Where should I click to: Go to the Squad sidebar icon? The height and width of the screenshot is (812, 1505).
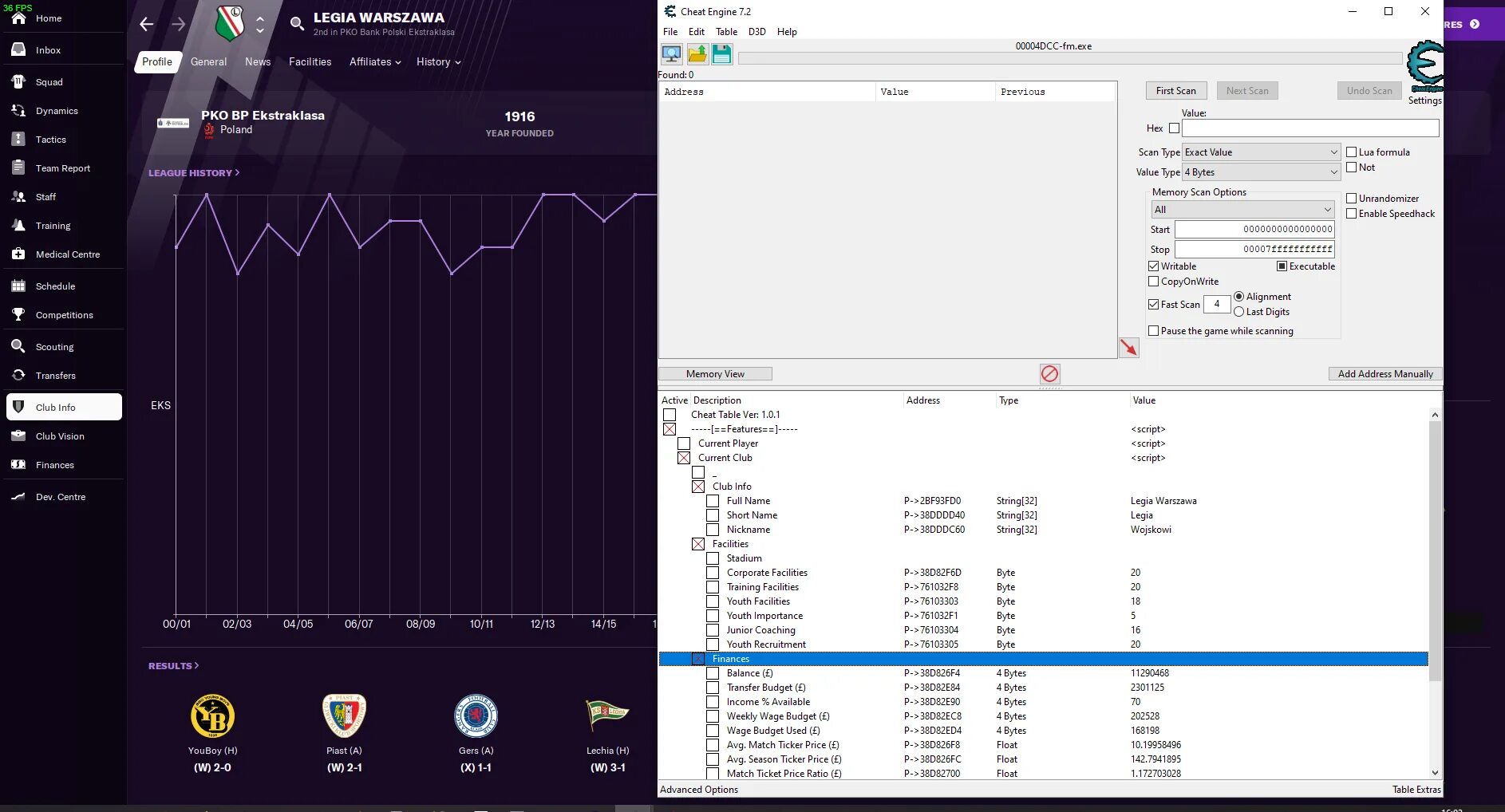18,81
